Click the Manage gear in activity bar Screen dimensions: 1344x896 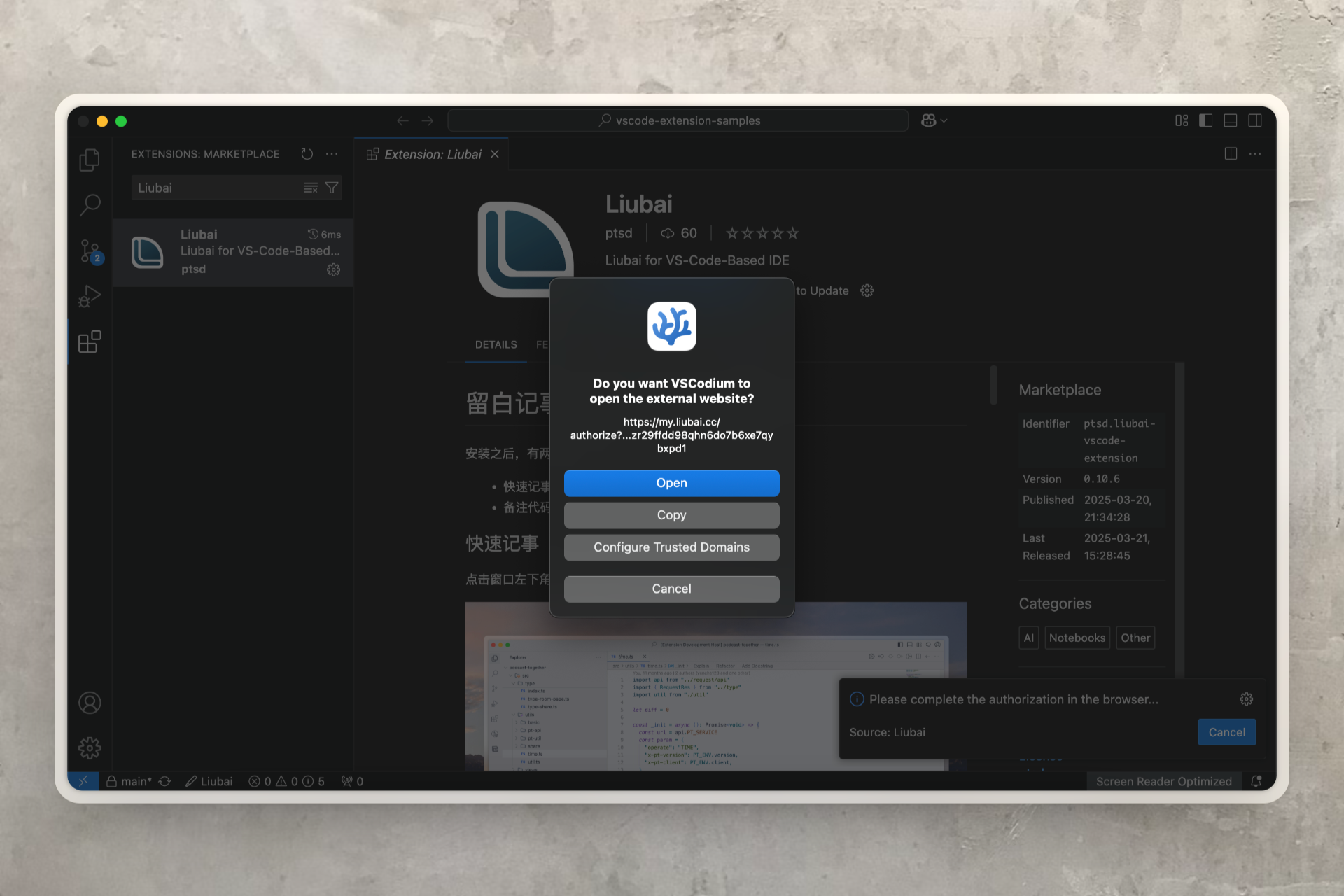click(x=90, y=748)
